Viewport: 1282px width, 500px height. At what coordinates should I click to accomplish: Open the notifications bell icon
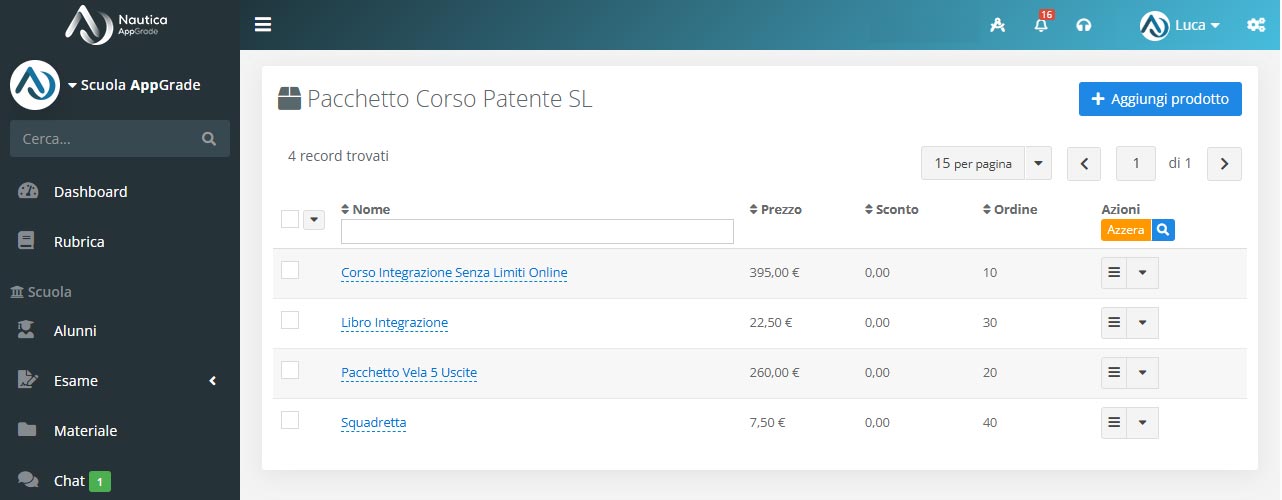point(1041,25)
